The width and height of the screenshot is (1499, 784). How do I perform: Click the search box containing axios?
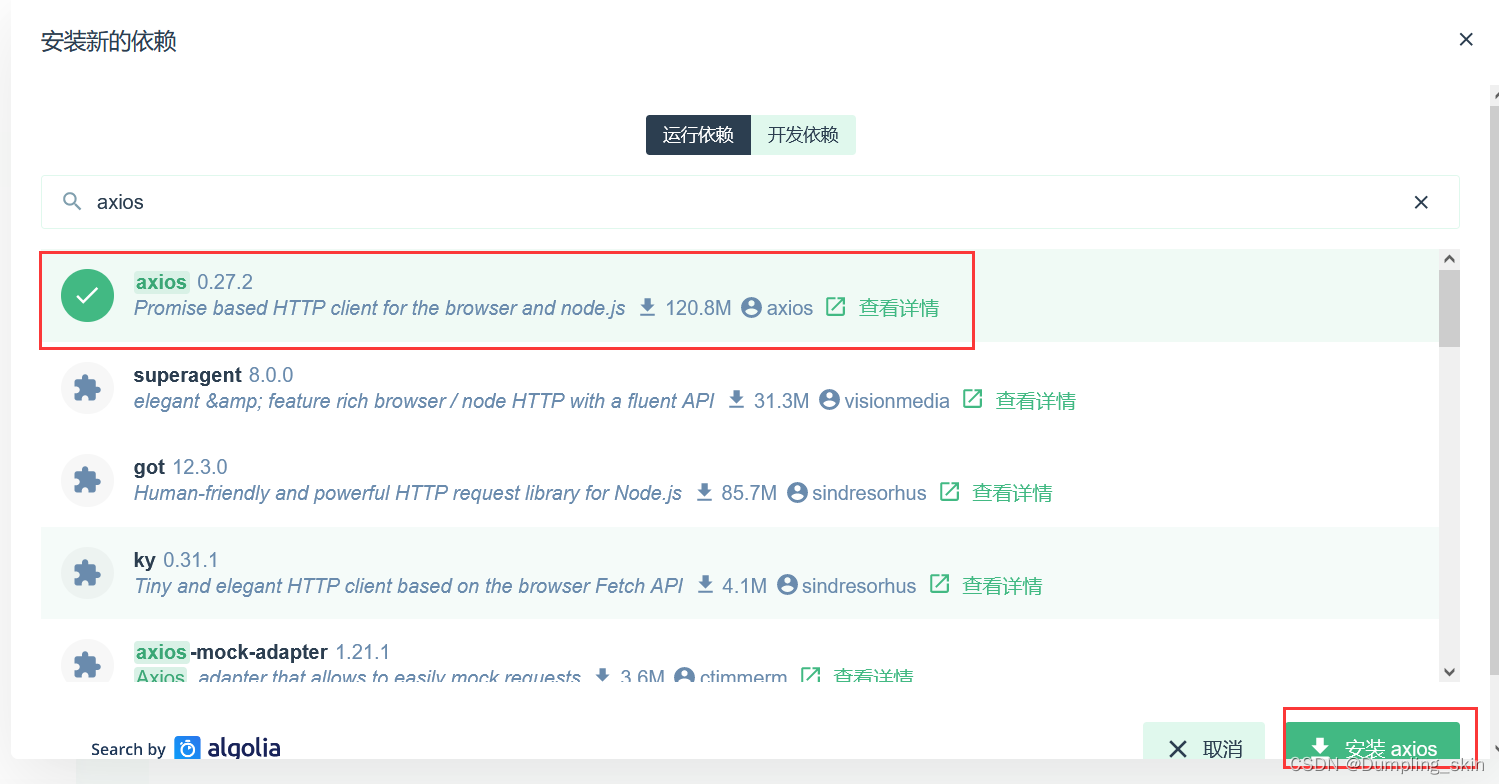[750, 202]
